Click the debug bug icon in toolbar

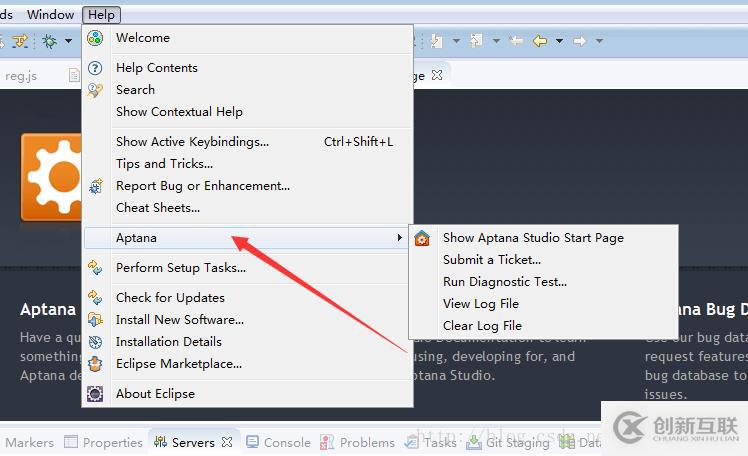point(49,41)
